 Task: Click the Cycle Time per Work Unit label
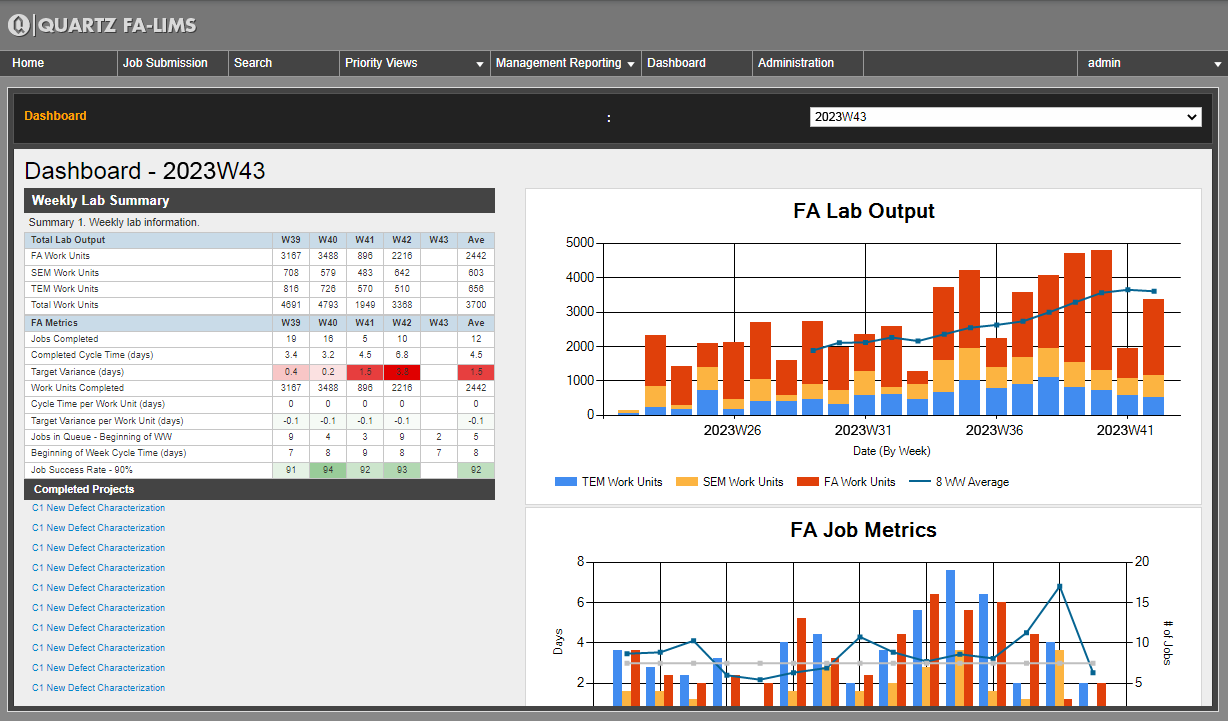tap(98, 404)
